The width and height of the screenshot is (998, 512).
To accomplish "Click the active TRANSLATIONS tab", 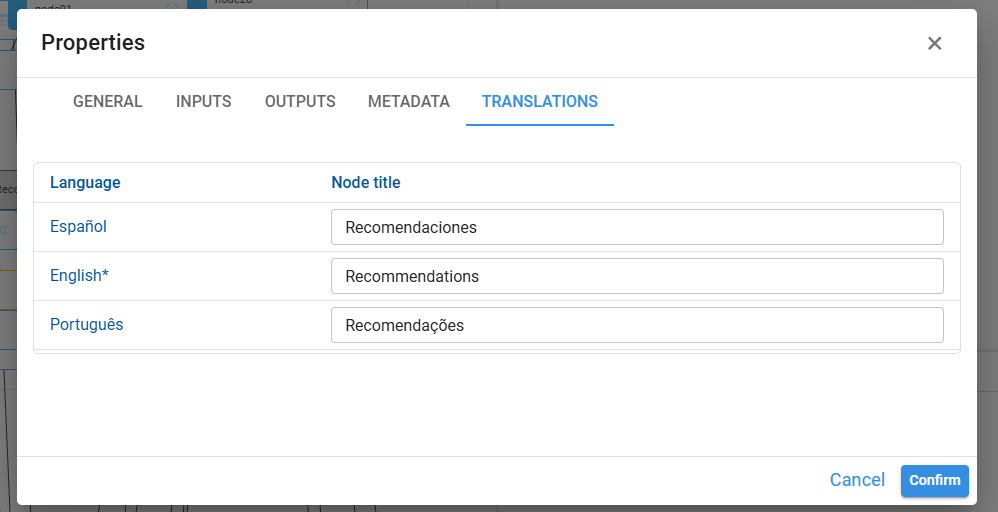I will pyautogui.click(x=540, y=102).
